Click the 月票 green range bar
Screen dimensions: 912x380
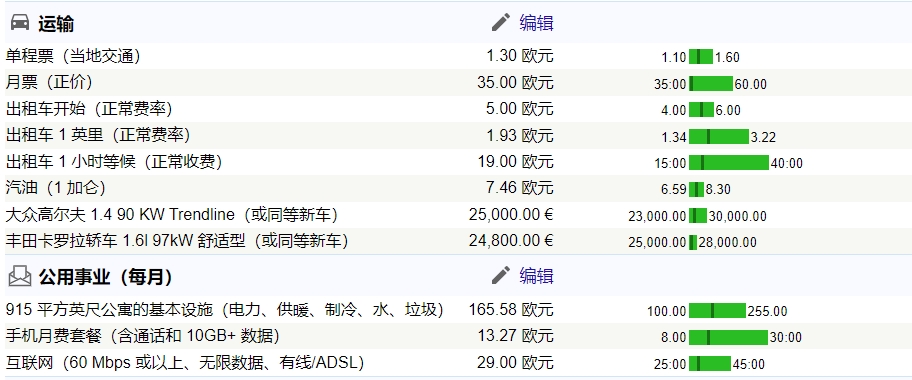point(711,83)
